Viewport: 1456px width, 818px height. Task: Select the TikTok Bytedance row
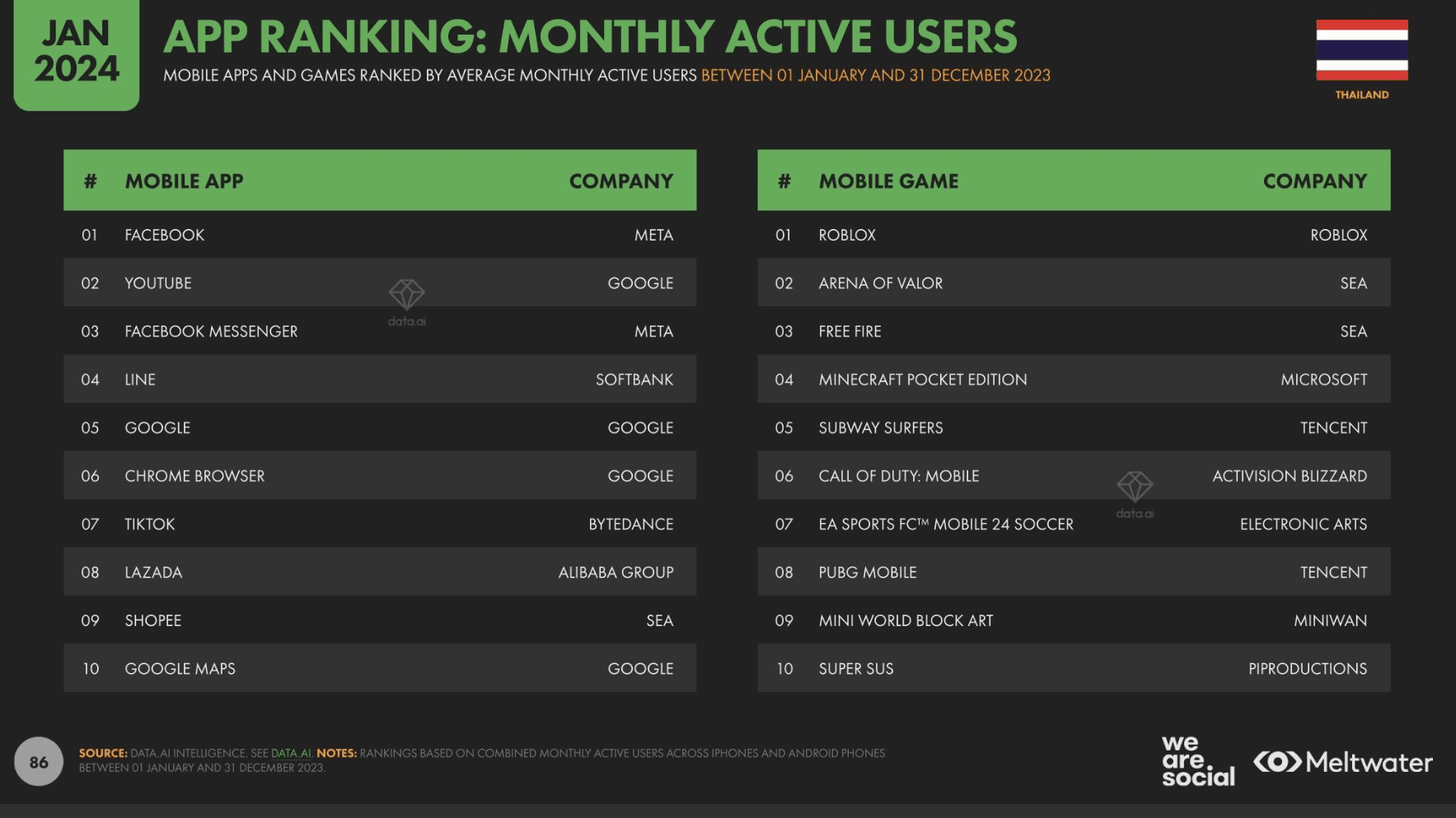379,524
